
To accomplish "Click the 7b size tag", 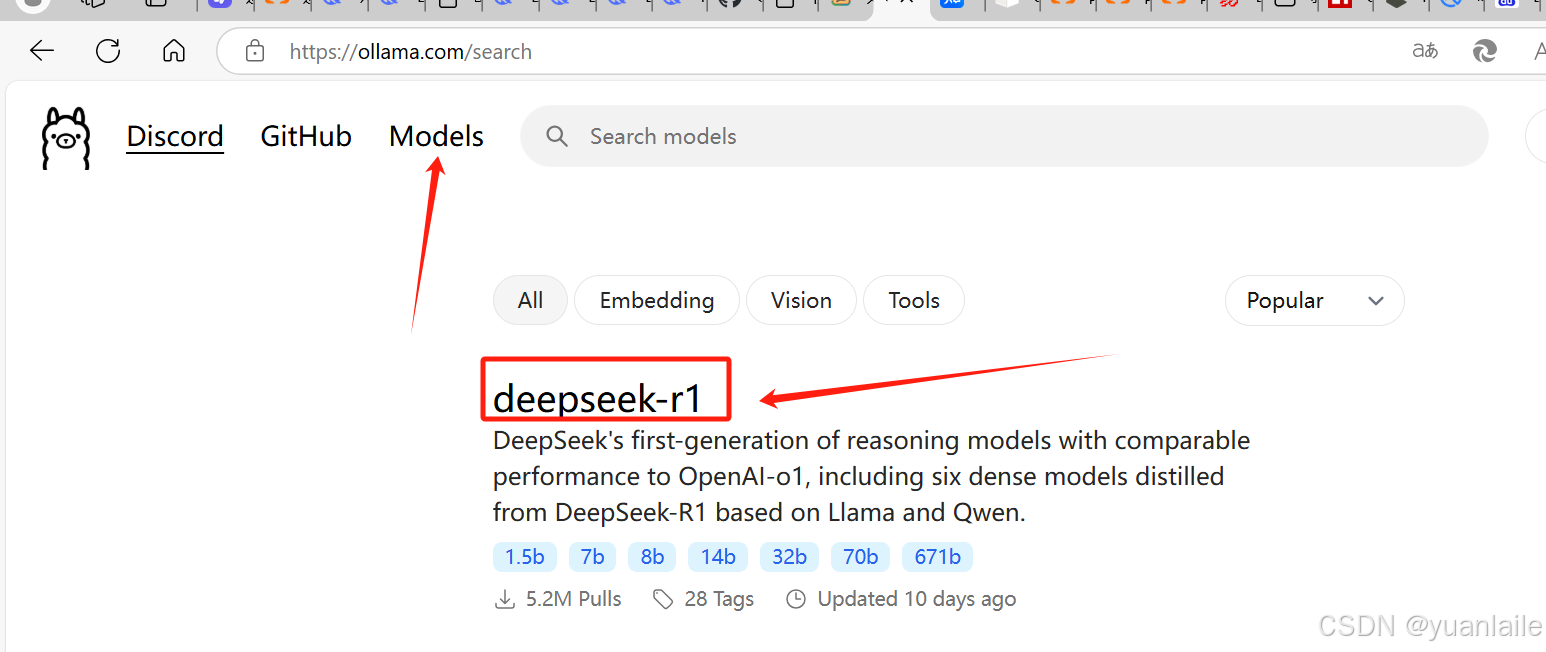I will tap(593, 557).
